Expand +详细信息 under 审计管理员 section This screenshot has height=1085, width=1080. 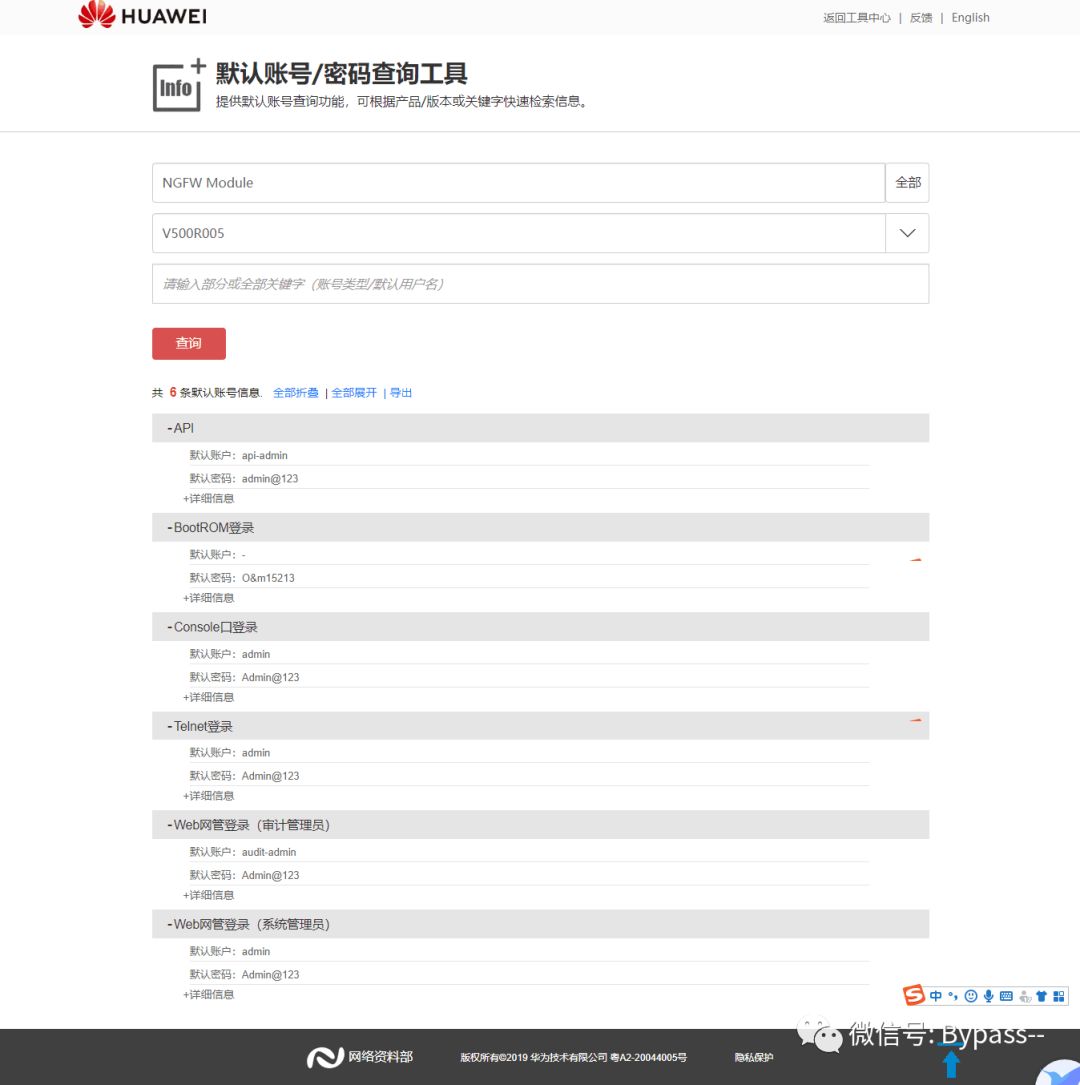pos(208,895)
